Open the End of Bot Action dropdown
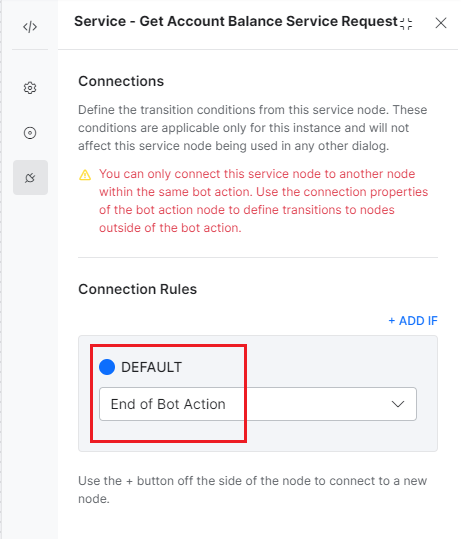Screen dimensions: 461x539 point(258,404)
